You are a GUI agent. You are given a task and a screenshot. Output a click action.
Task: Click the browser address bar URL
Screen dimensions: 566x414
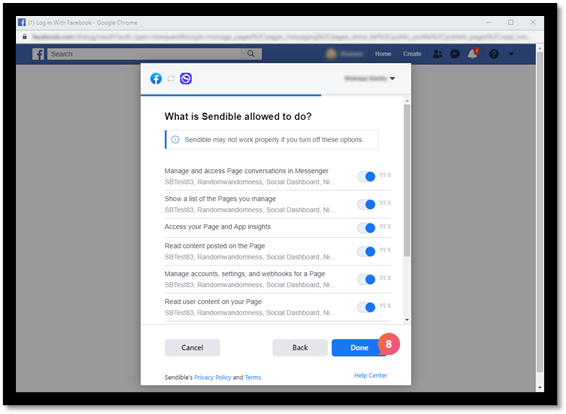(x=282, y=36)
